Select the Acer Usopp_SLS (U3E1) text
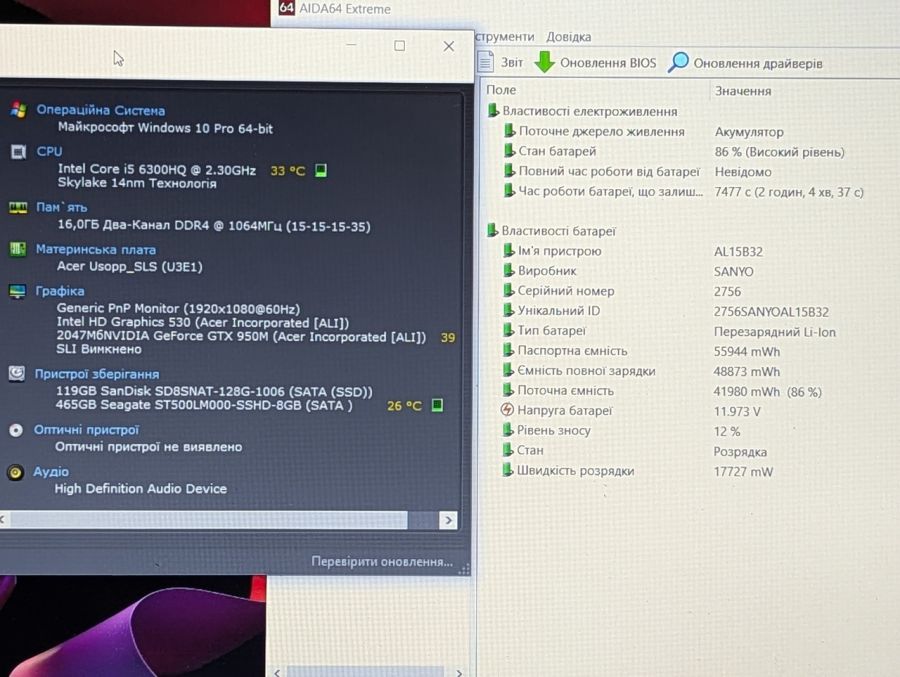This screenshot has width=900, height=677. coord(130,266)
